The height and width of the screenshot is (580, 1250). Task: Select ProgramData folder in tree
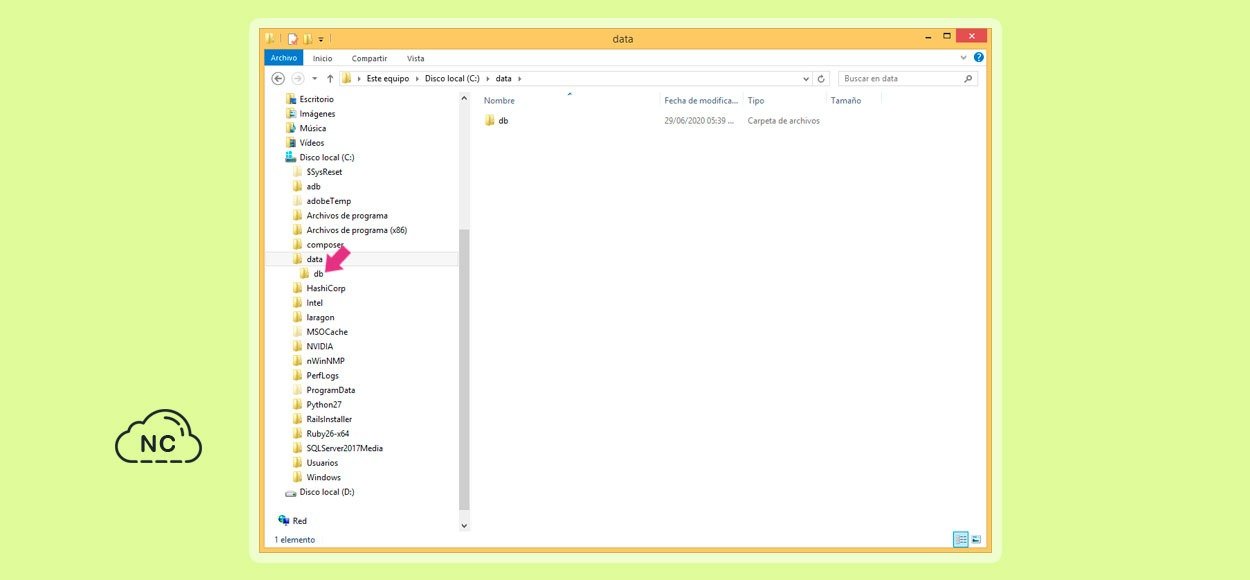pos(330,390)
